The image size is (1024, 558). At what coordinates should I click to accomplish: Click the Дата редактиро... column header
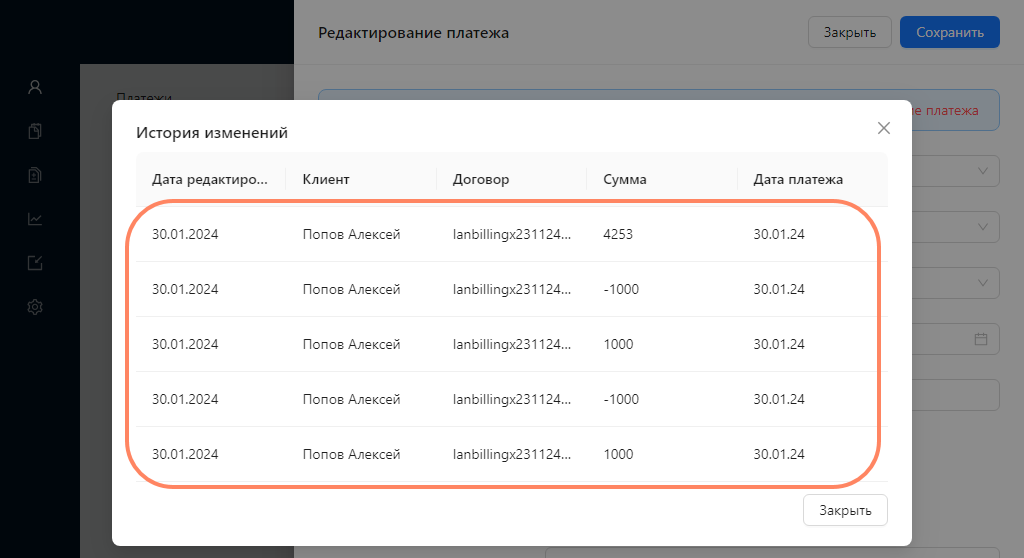(x=210, y=180)
